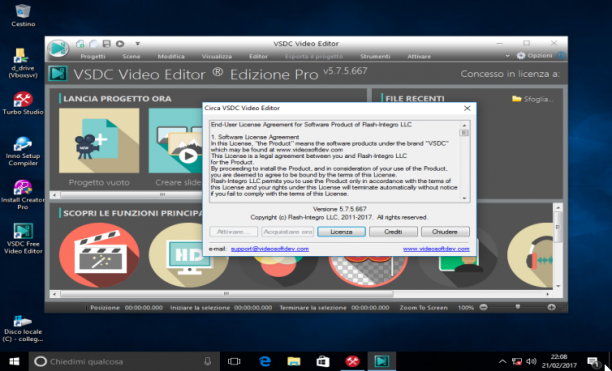
Task: Click the license text scrollbar down arrow
Action: coord(464,198)
